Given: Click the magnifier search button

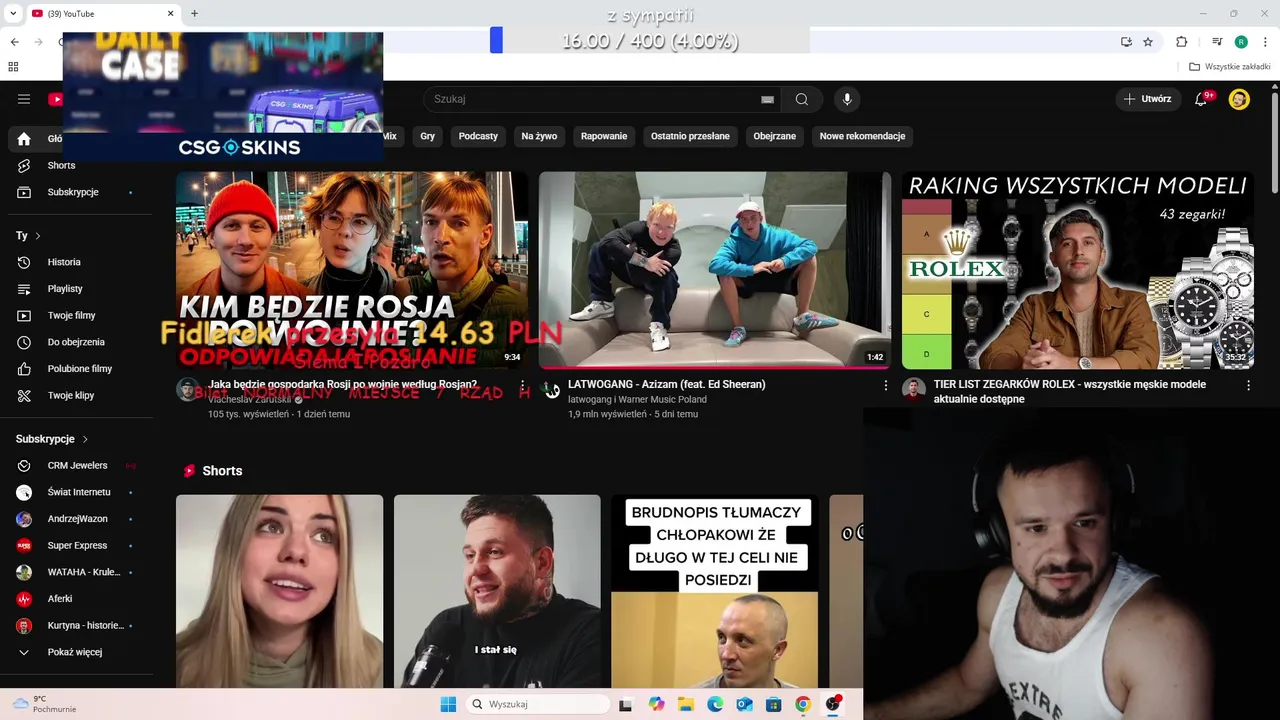Looking at the screenshot, I should click(802, 99).
